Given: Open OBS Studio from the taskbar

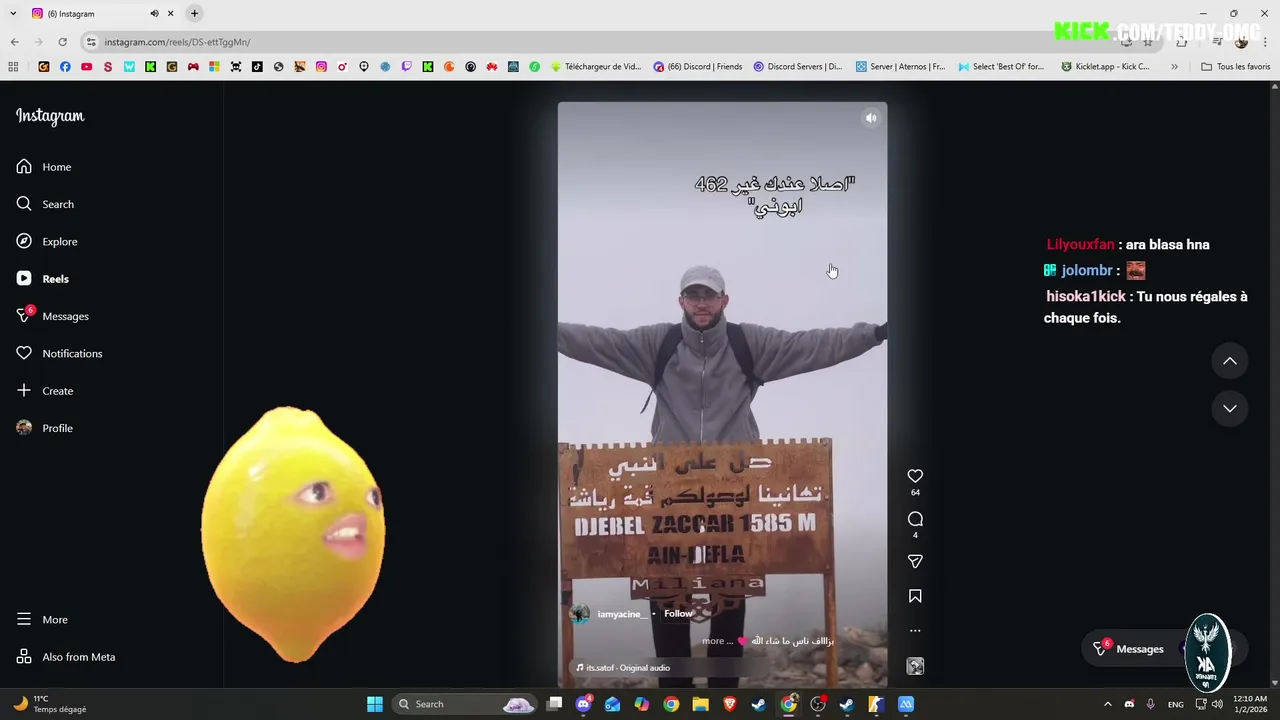Looking at the screenshot, I should point(818,704).
